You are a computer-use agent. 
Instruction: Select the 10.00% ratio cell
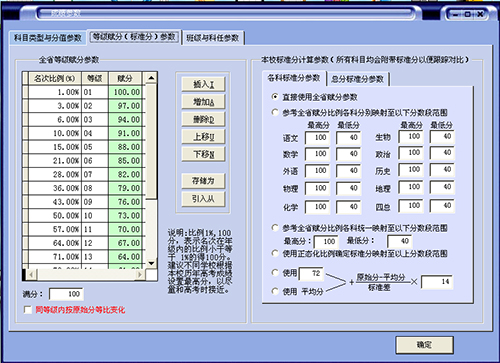[55, 133]
